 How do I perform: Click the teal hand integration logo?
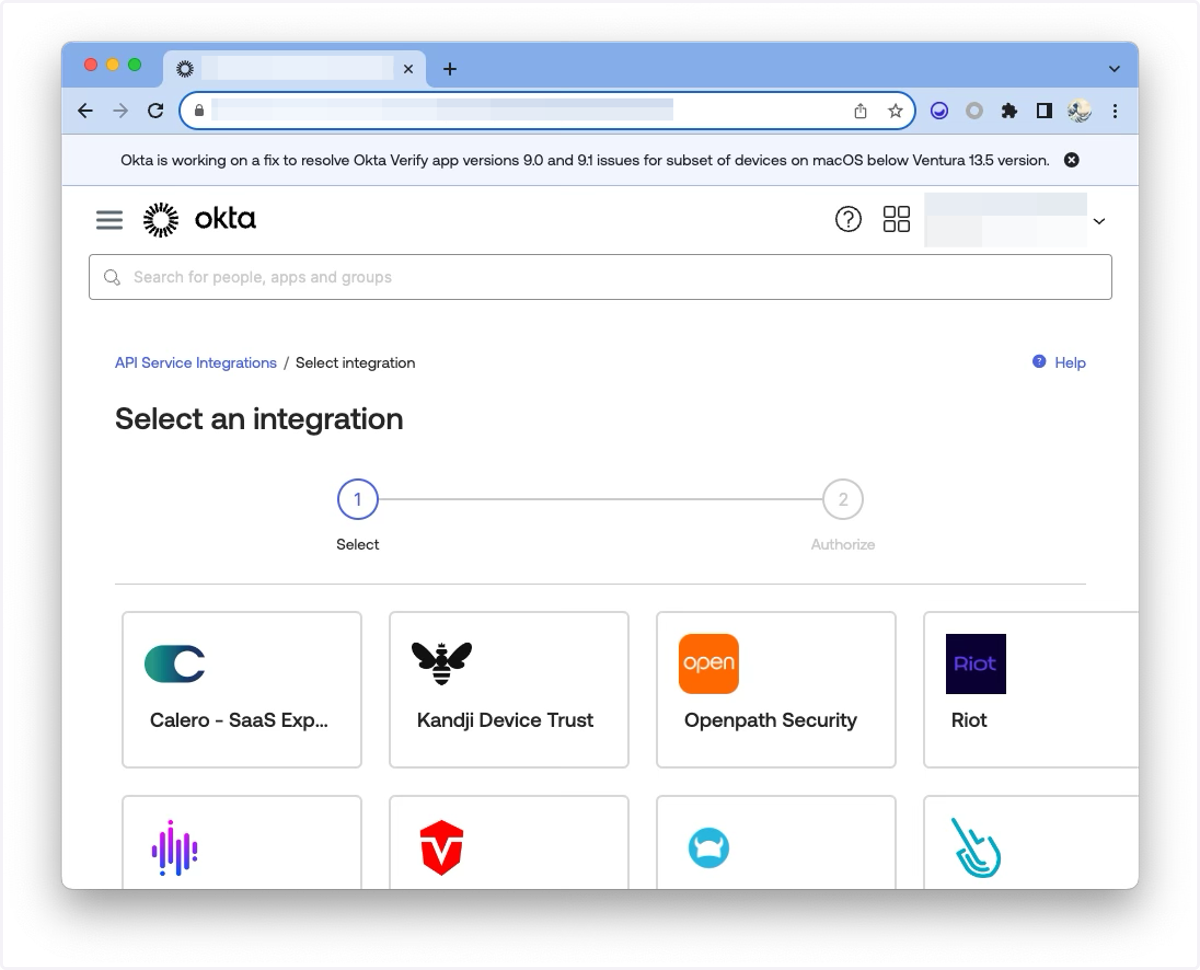(975, 848)
